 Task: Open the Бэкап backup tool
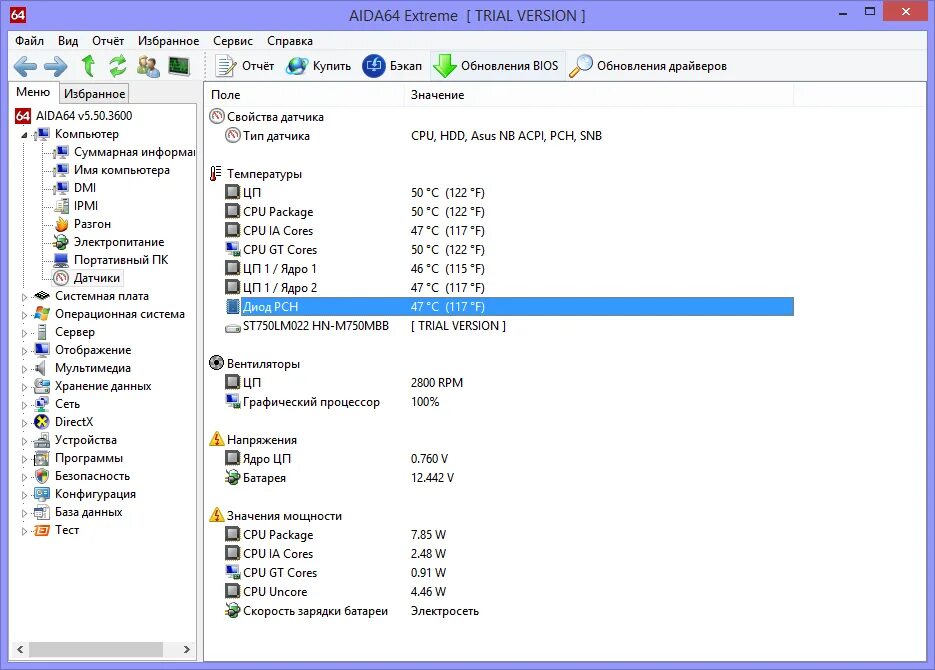coord(392,66)
